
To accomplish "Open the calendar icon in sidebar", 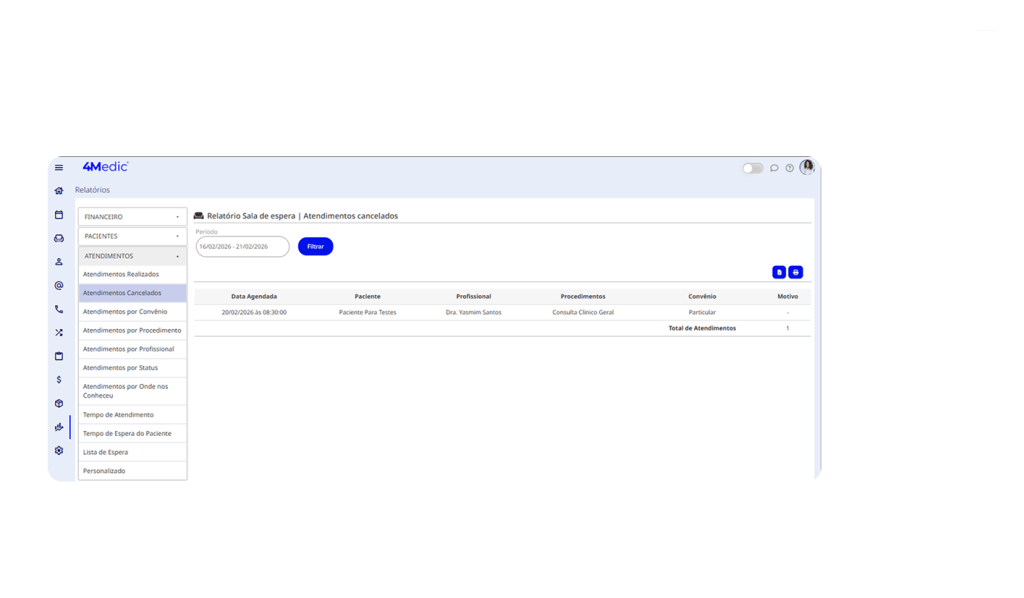I will click(x=59, y=214).
